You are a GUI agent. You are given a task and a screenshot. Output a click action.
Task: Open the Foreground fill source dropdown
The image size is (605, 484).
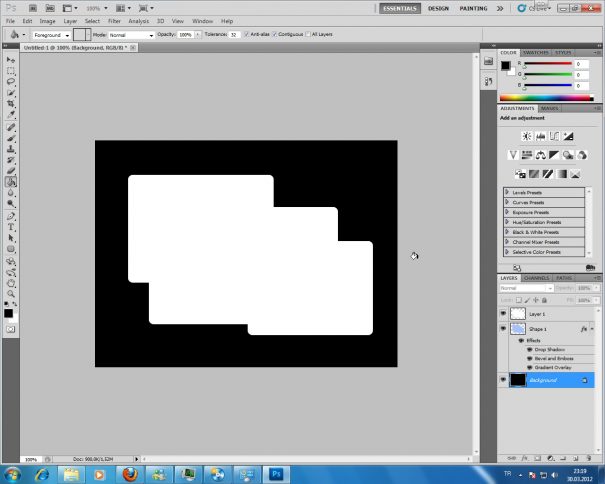coord(51,35)
